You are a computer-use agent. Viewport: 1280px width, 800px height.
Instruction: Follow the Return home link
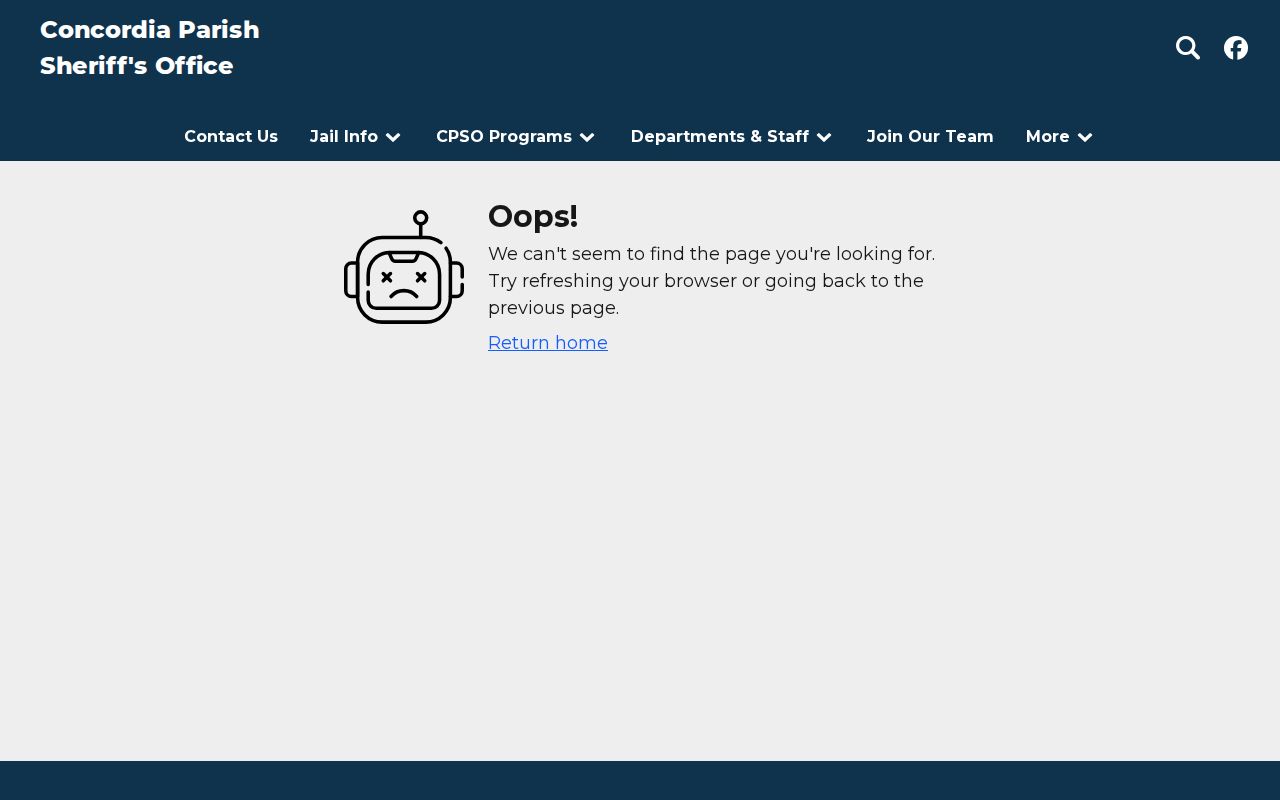tap(548, 343)
